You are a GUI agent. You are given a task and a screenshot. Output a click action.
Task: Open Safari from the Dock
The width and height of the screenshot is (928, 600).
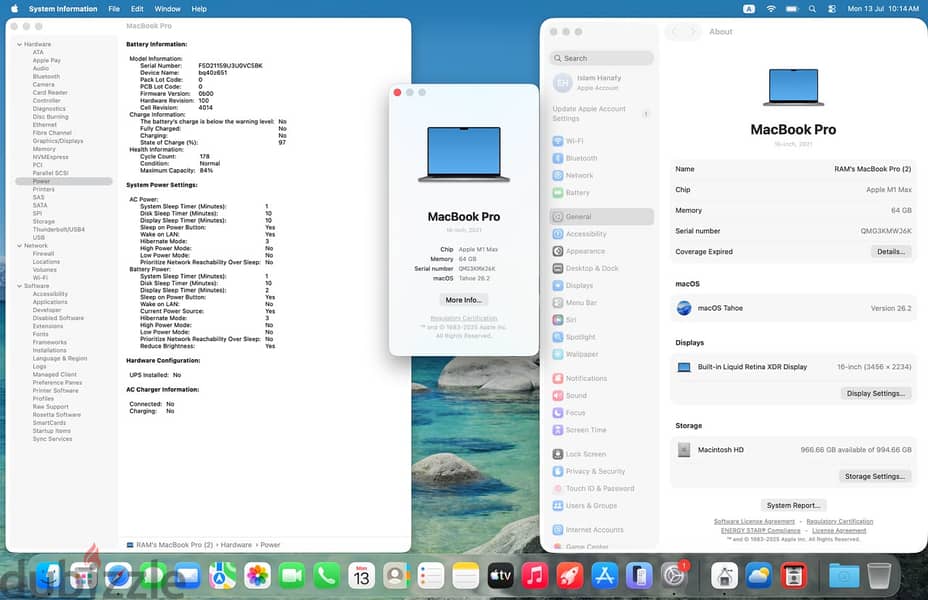(118, 575)
